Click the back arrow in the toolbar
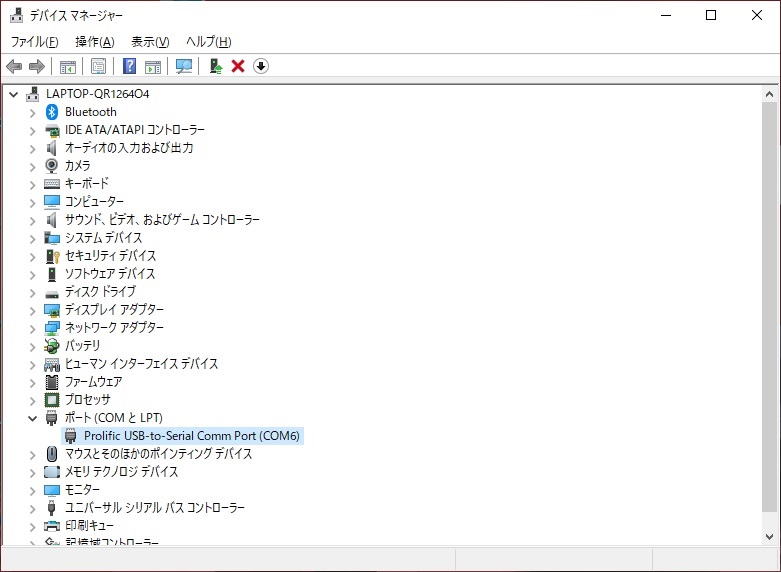 [x=14, y=66]
